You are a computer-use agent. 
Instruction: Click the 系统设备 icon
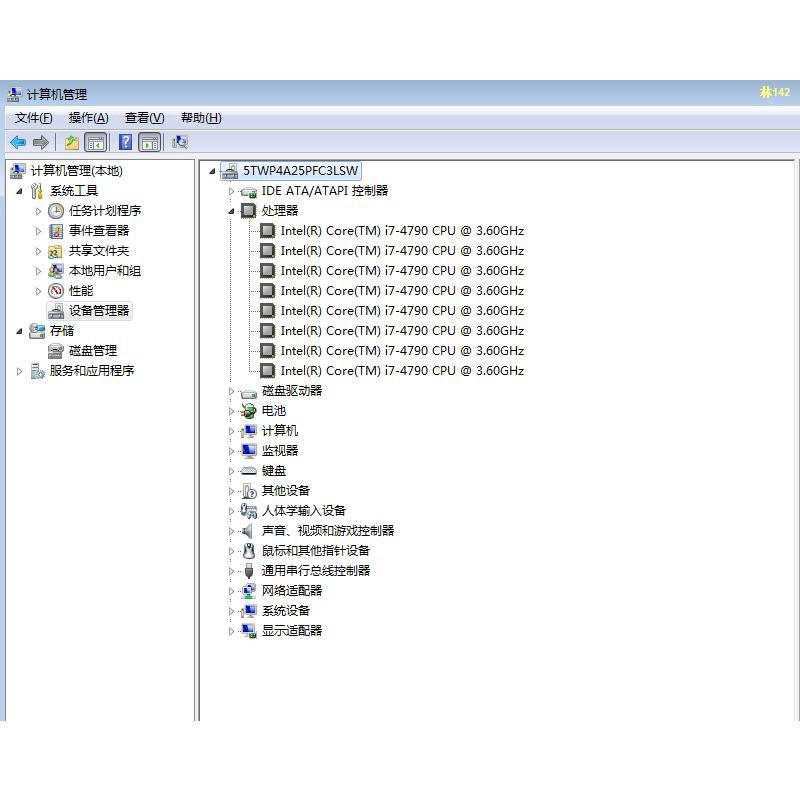click(x=248, y=611)
